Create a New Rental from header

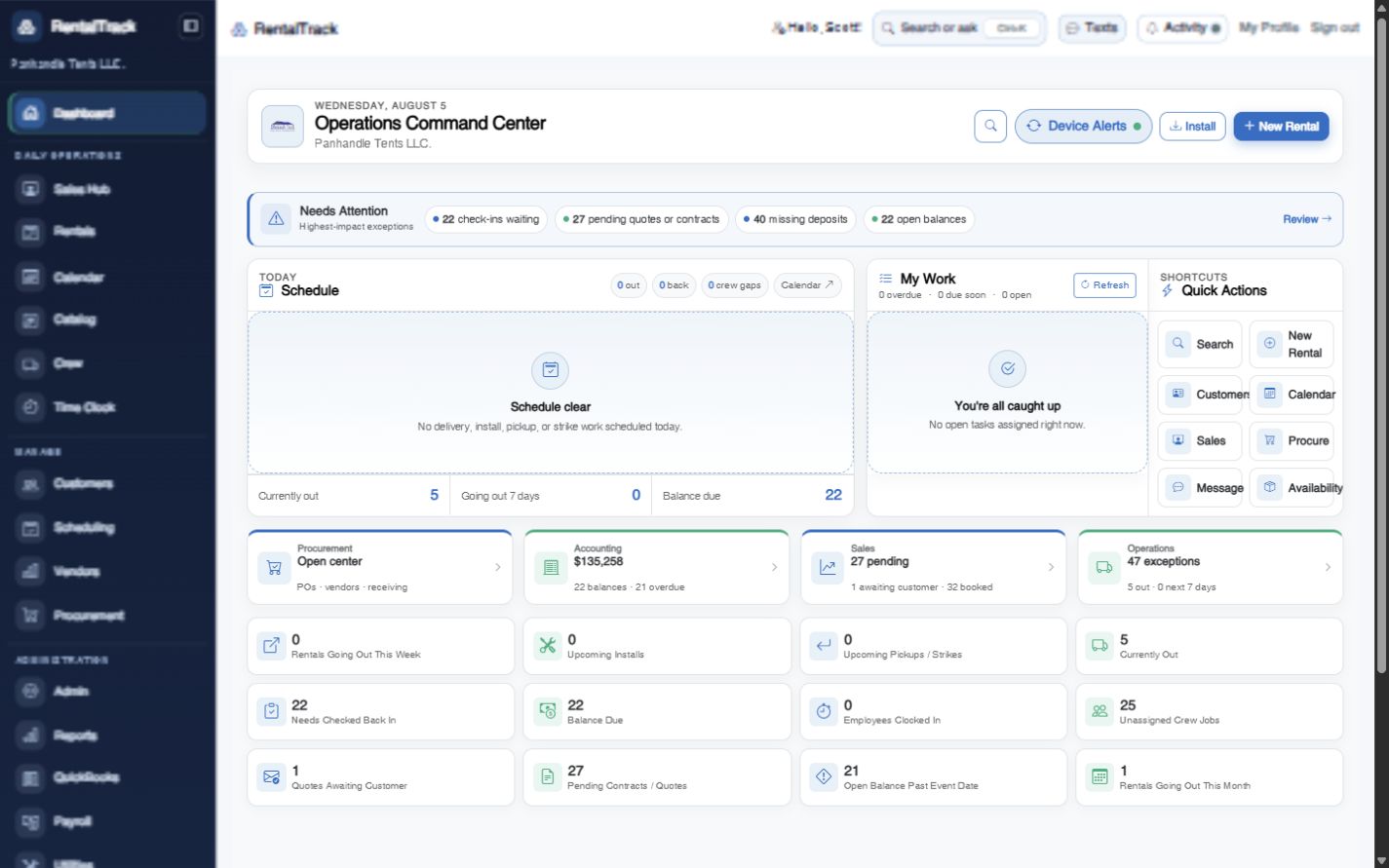1281,126
